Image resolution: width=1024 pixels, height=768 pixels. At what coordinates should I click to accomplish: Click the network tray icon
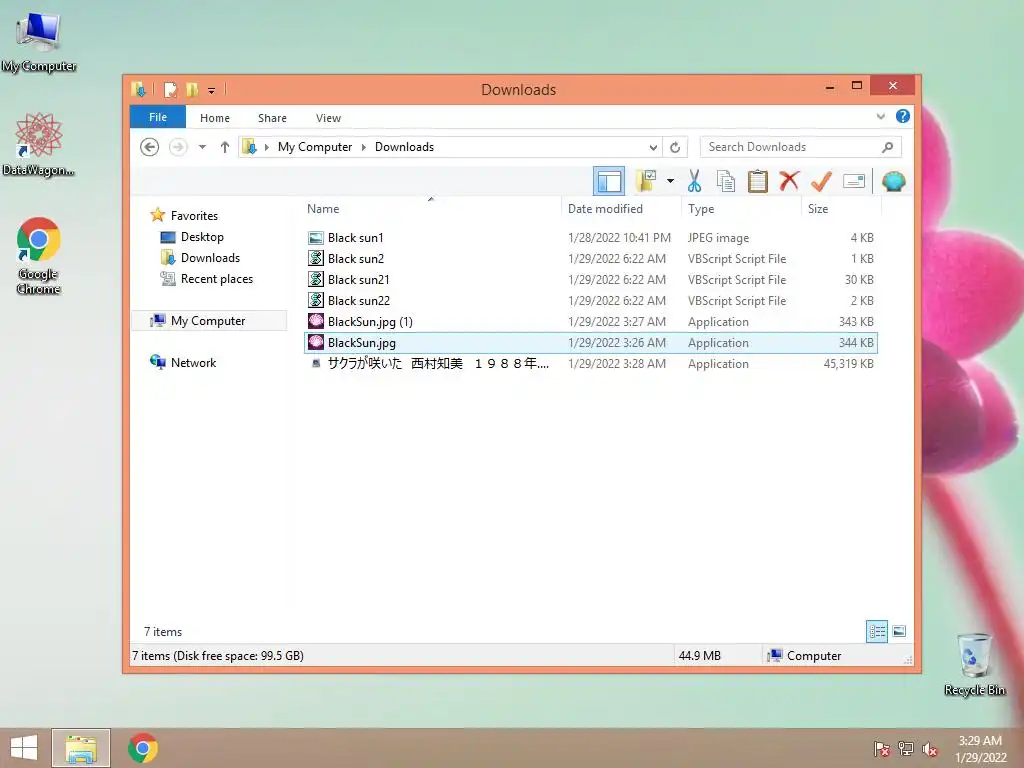(x=906, y=748)
